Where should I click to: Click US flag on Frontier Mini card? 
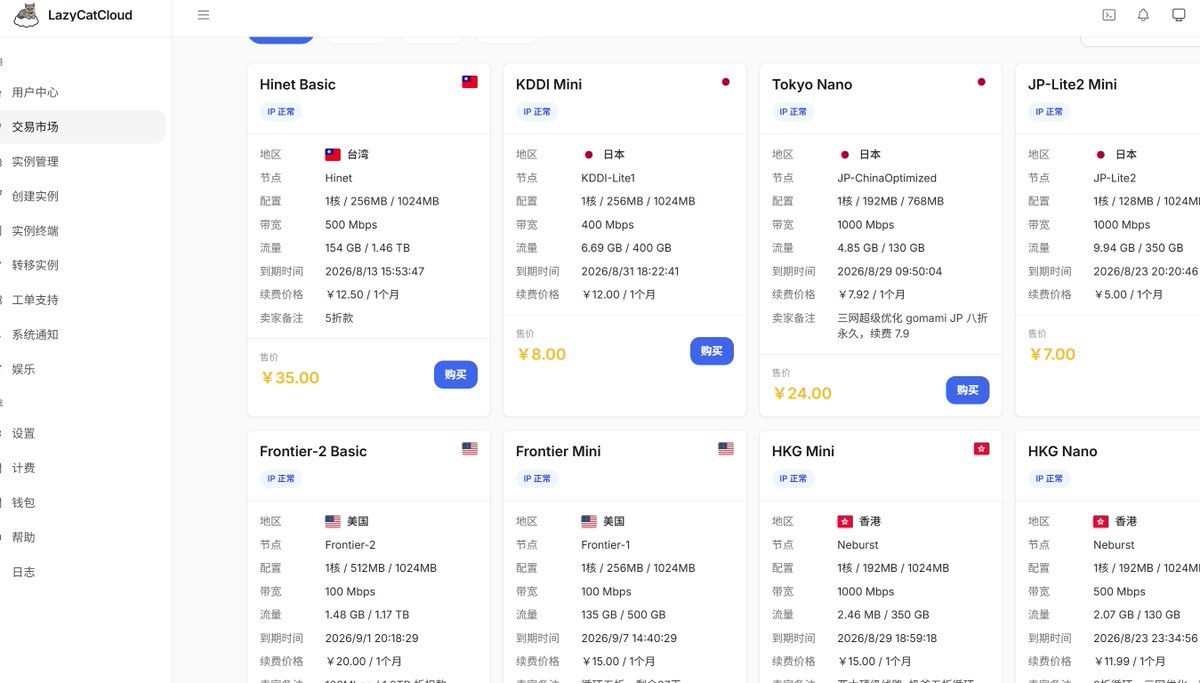click(726, 449)
